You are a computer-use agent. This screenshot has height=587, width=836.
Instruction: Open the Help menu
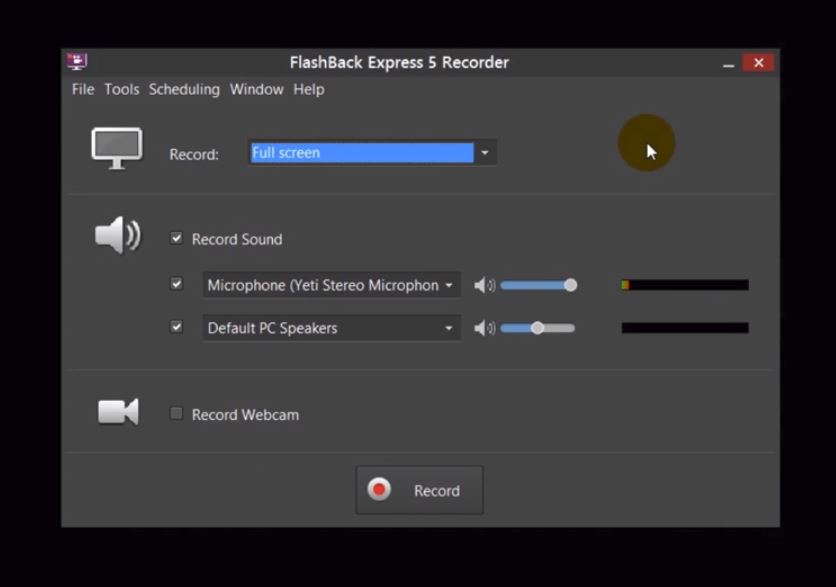point(309,89)
